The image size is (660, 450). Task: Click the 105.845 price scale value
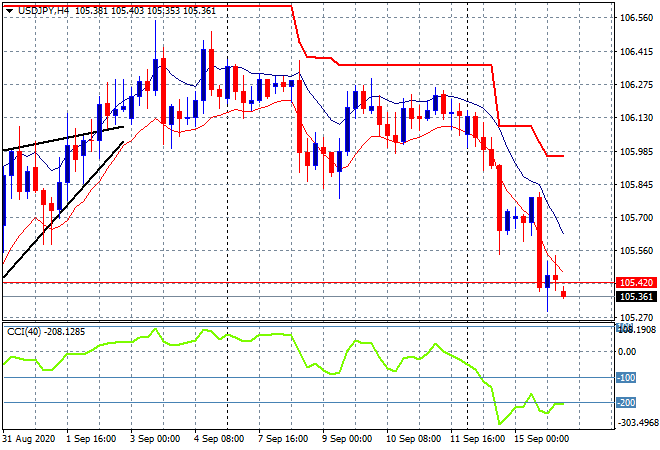[636, 184]
